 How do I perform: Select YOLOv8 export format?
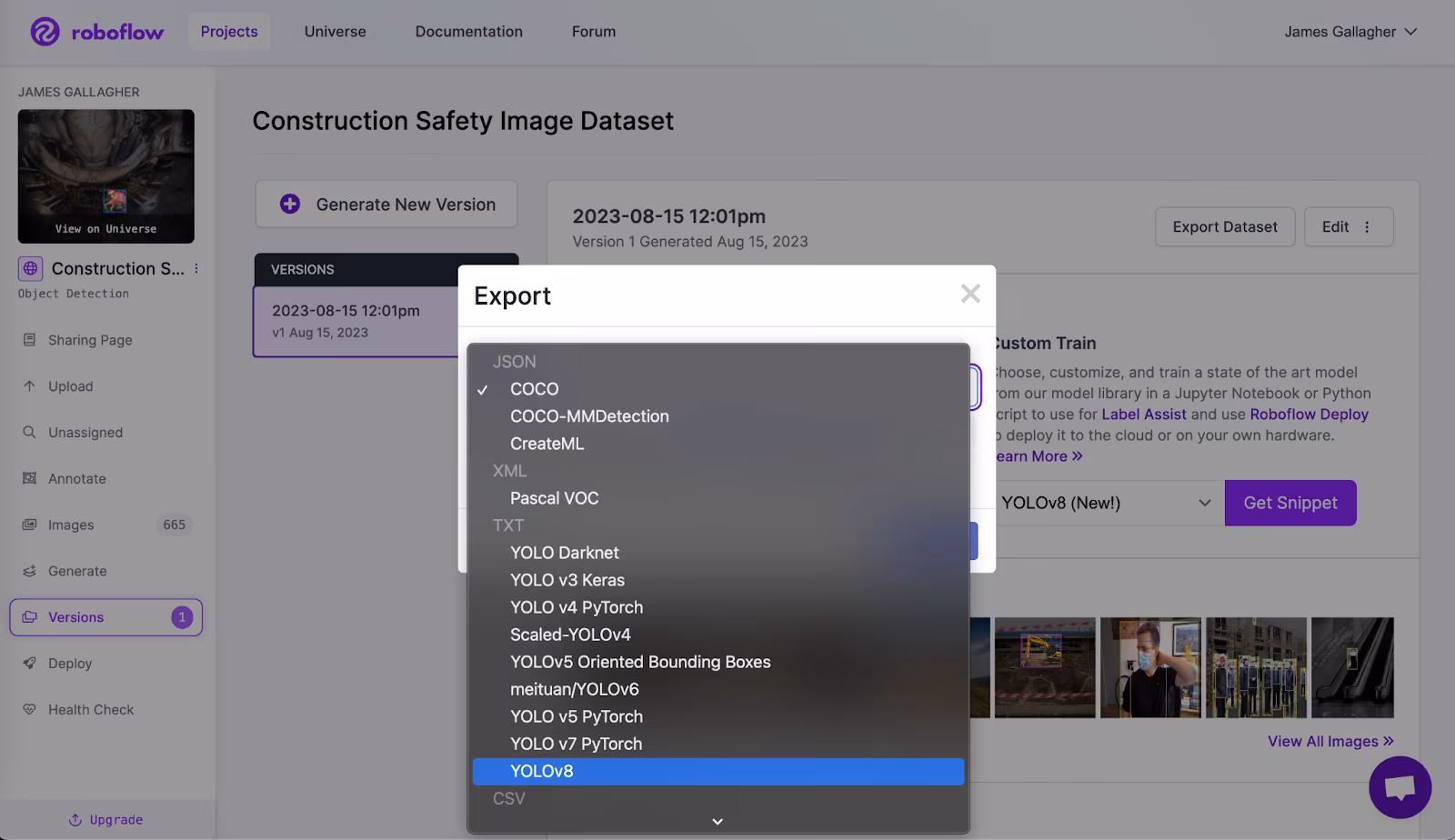(x=718, y=771)
